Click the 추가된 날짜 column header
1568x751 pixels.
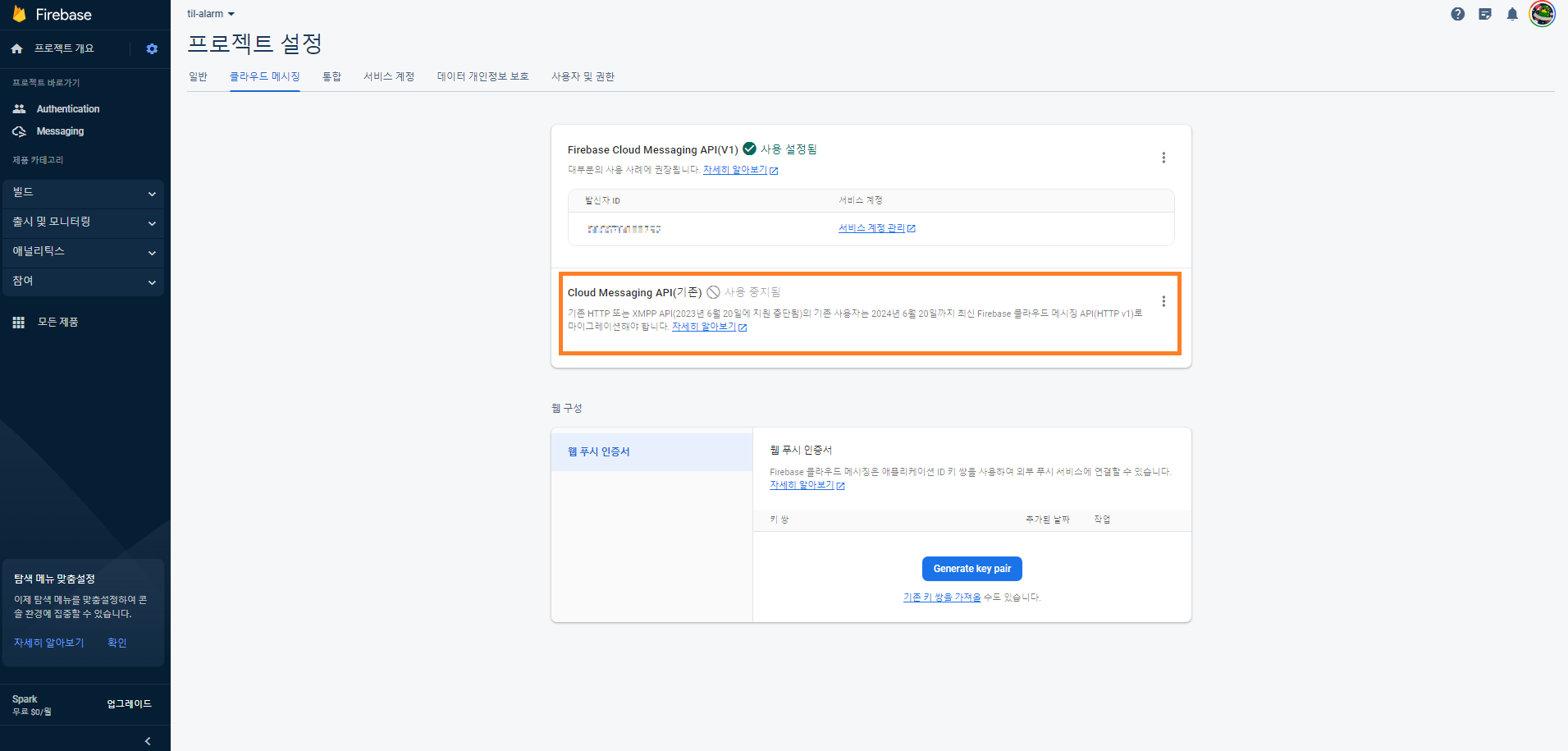1047,520
